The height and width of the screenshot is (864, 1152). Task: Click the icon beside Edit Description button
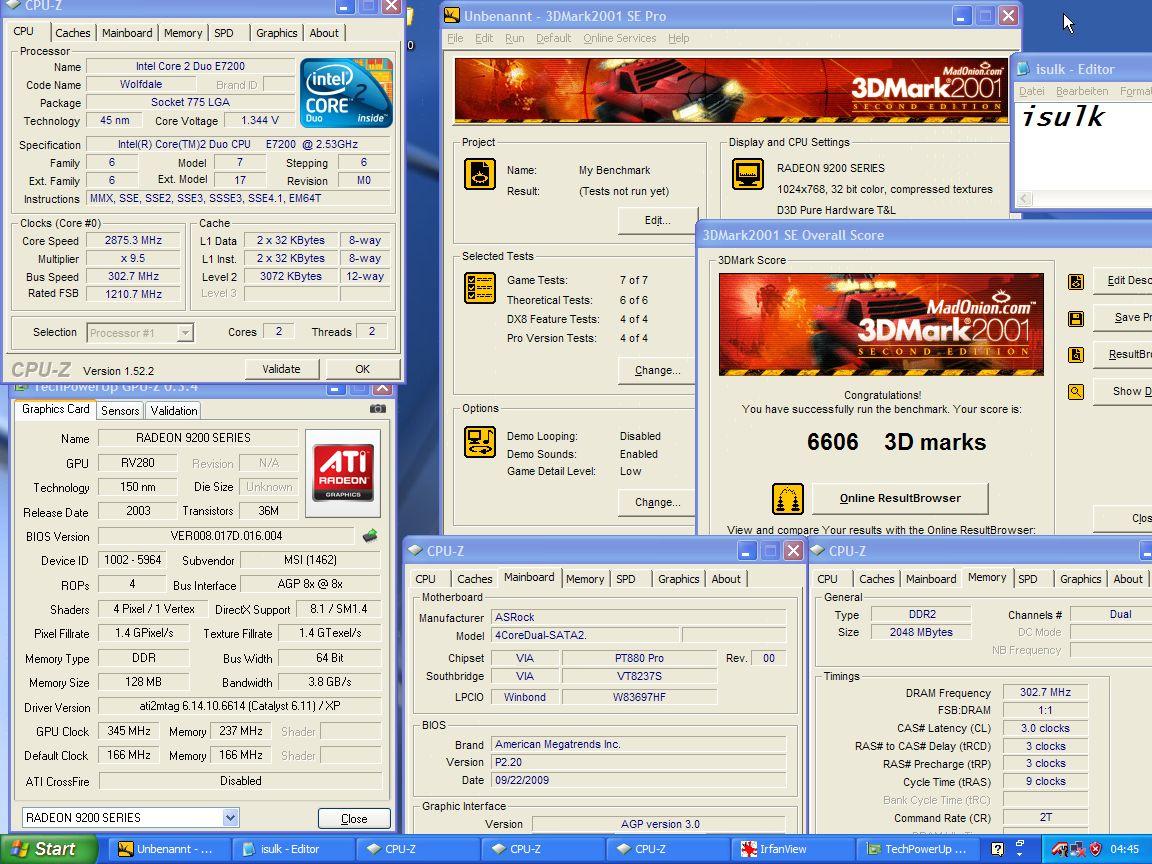1076,281
